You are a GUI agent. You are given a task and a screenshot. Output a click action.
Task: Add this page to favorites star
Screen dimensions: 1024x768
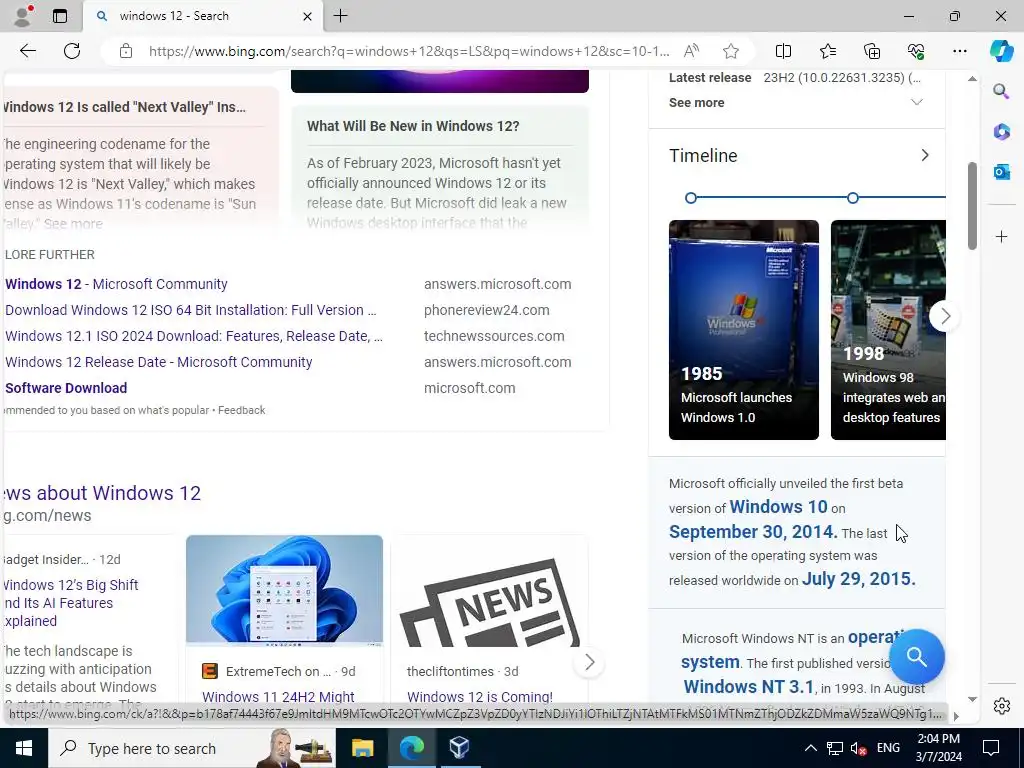(731, 51)
